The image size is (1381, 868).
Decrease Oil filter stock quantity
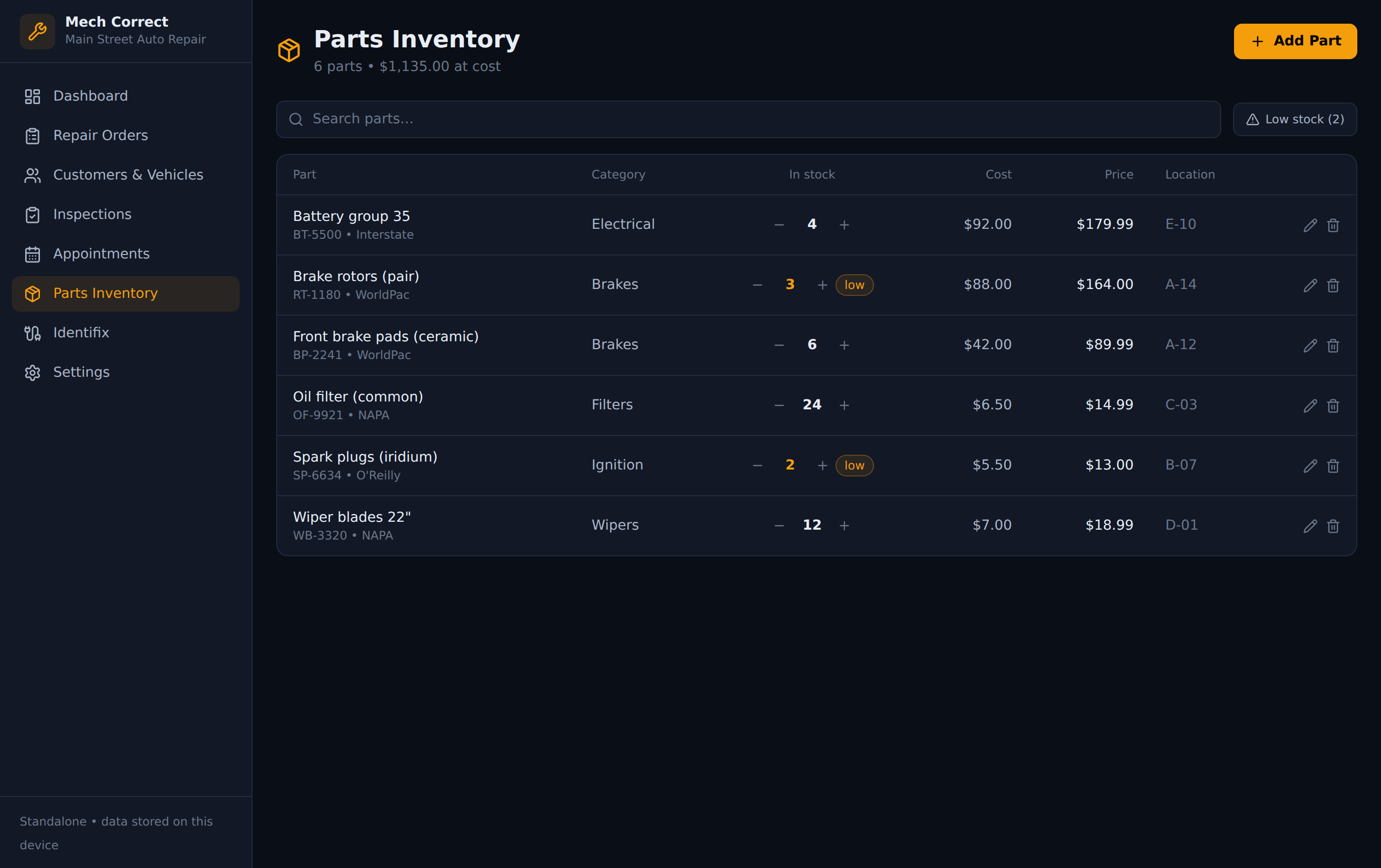click(779, 405)
